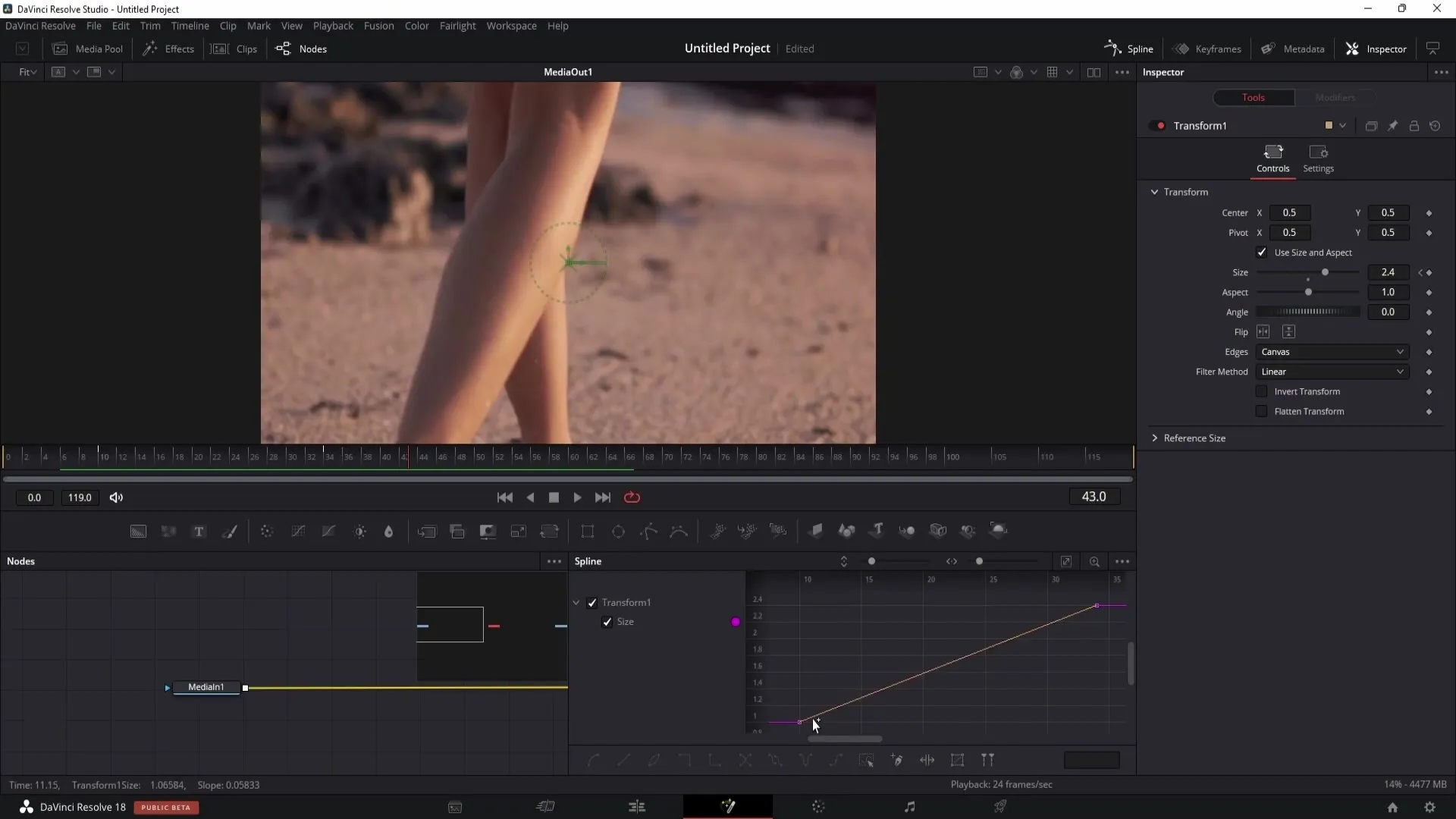Activate the Shape Box spline tool
This screenshot has width=1456, height=819.
pyautogui.click(x=957, y=760)
